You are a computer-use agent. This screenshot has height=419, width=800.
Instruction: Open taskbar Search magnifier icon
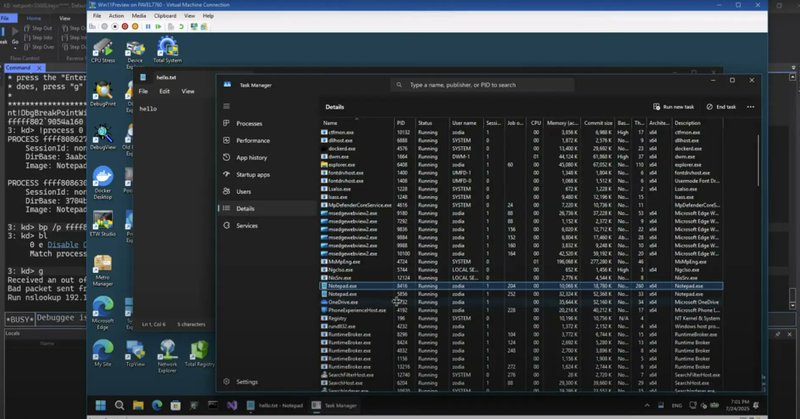pos(119,405)
